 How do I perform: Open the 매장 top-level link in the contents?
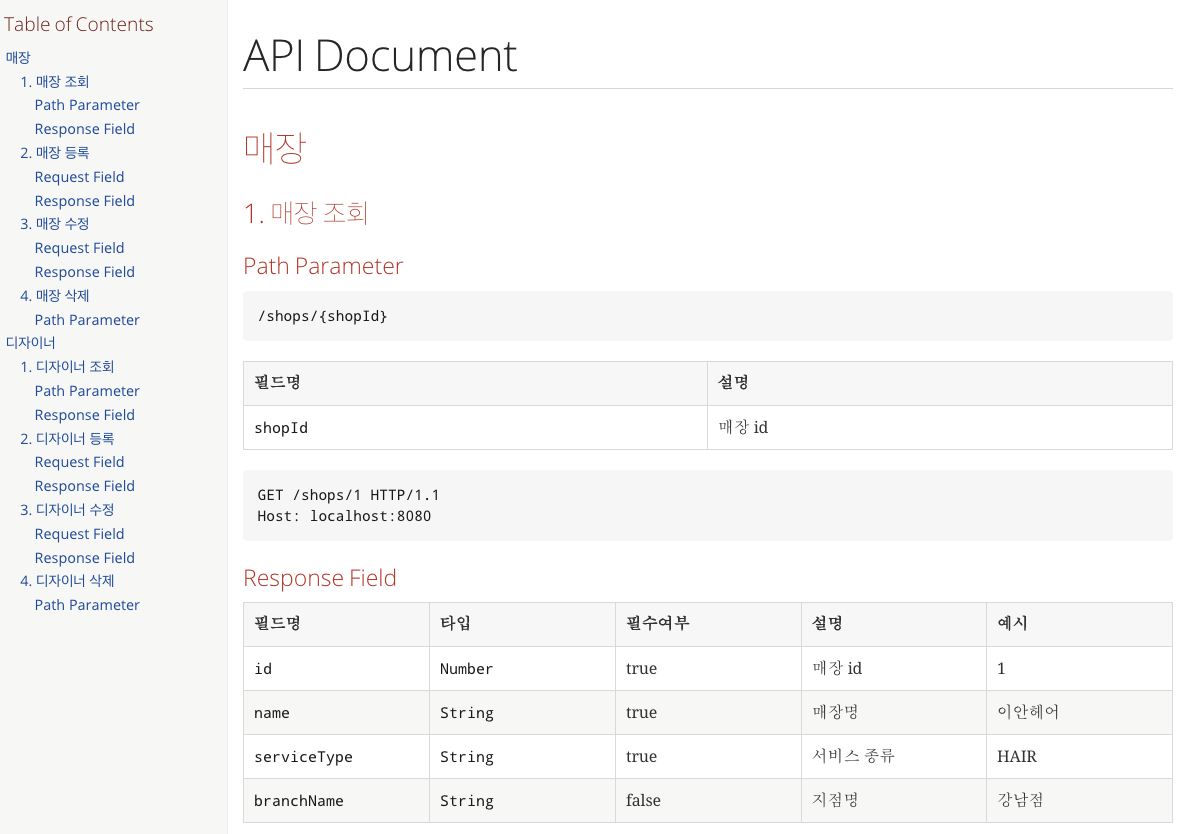point(18,57)
